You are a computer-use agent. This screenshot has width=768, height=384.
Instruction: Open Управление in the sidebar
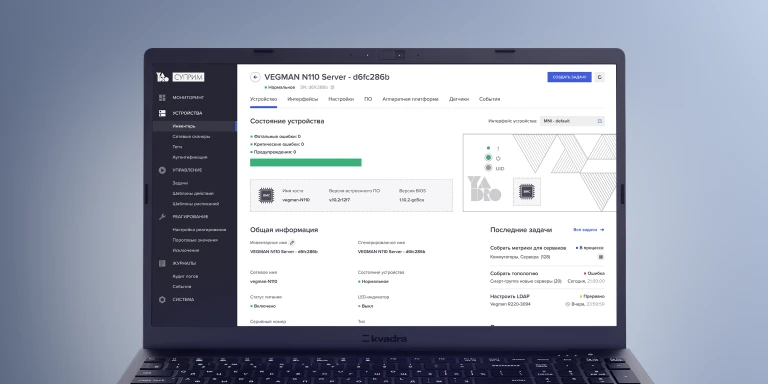pos(187,170)
